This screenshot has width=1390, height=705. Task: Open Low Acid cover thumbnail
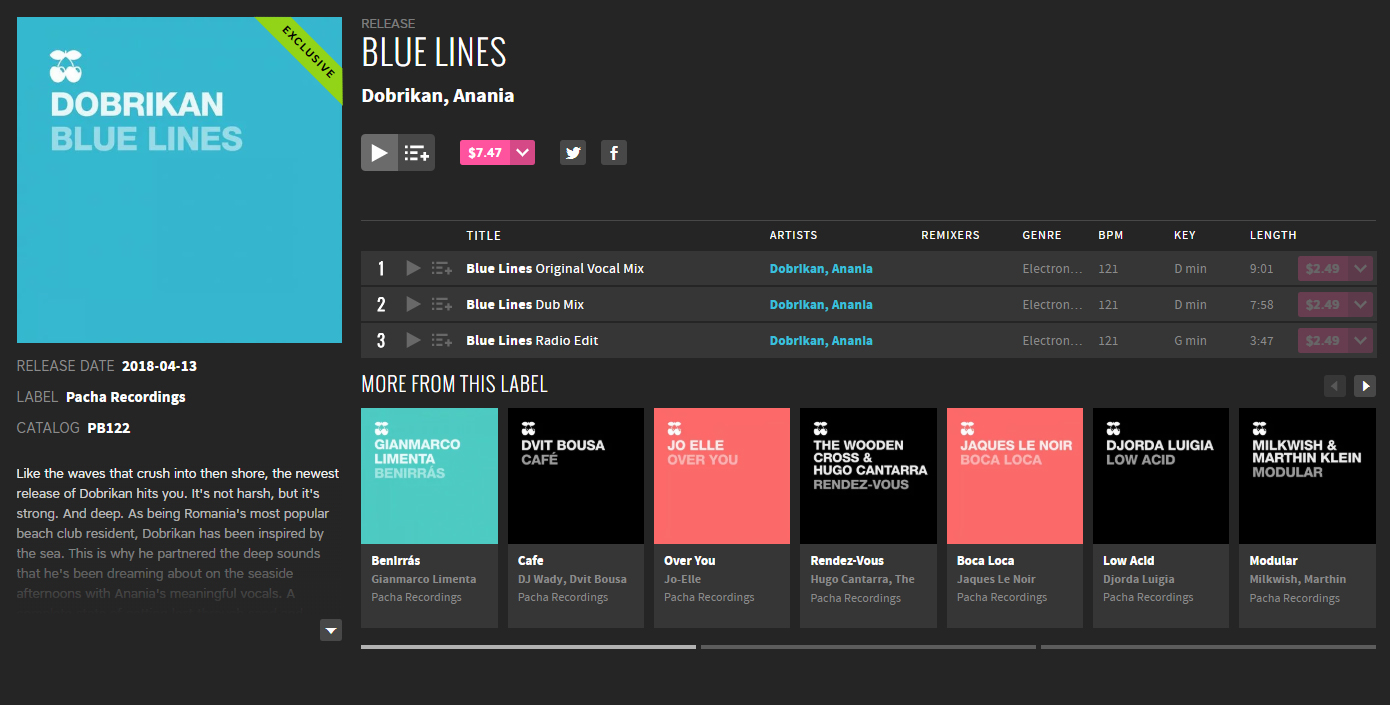(1161, 476)
